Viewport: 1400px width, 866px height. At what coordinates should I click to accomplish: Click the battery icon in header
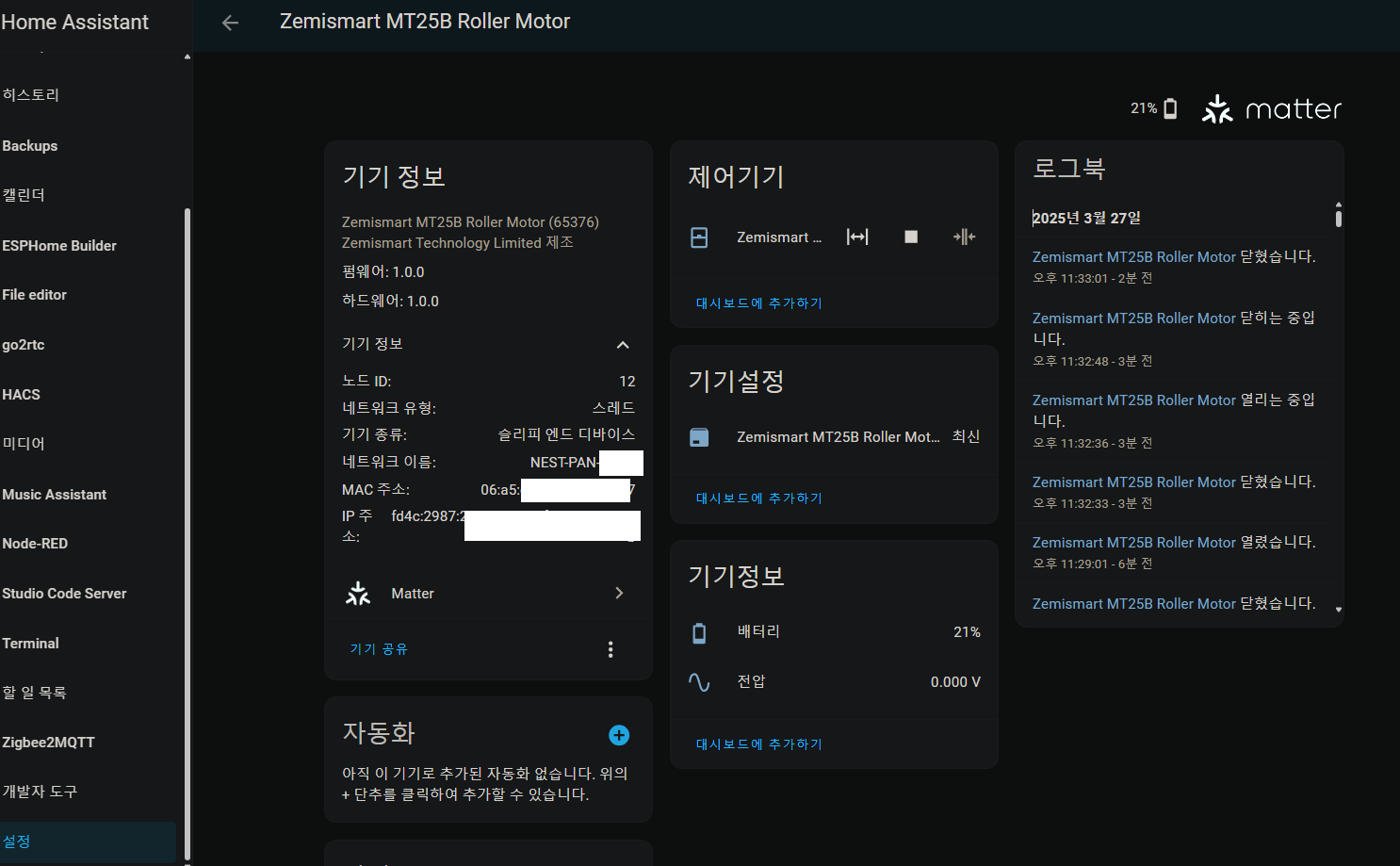(x=1170, y=108)
